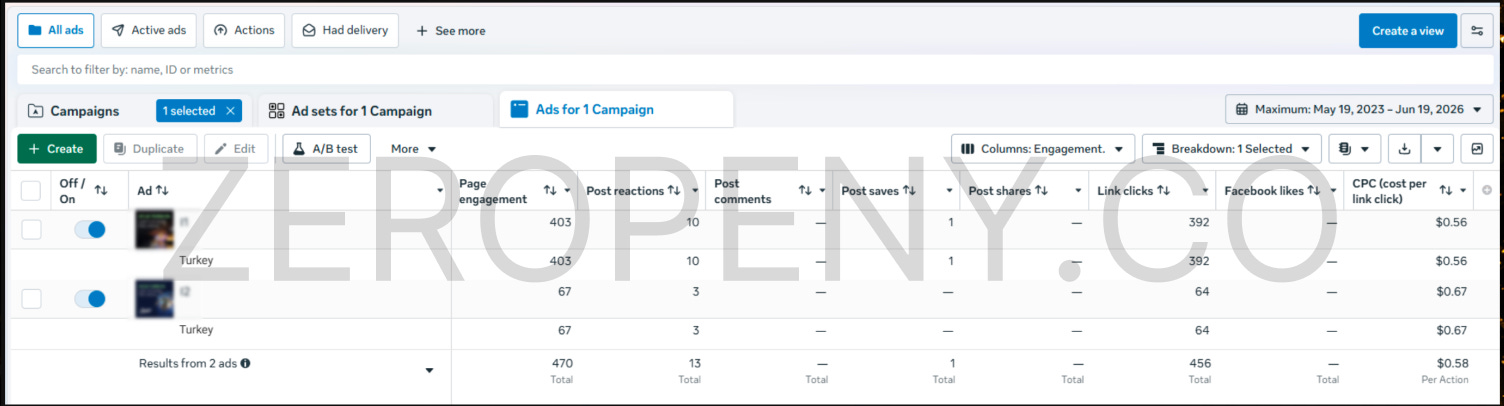This screenshot has width=1504, height=406.
Task: Open the charts panel icon at far right
Action: [x=1476, y=149]
